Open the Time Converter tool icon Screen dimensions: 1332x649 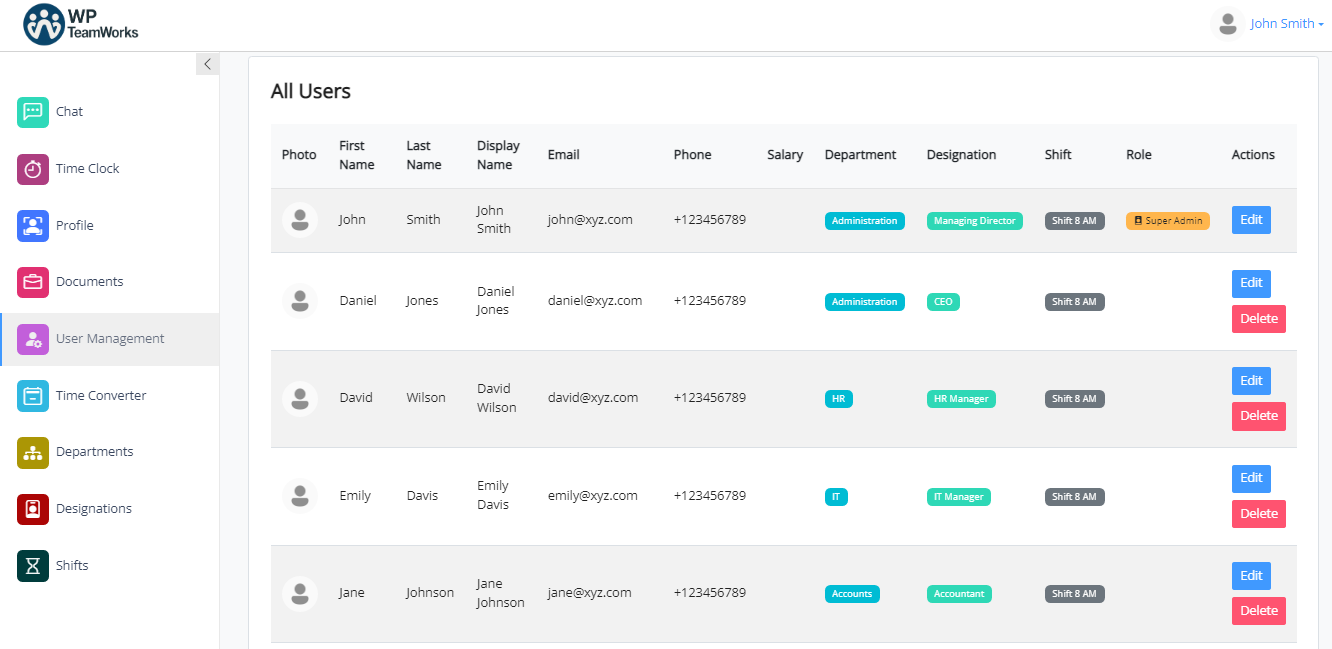[31, 395]
